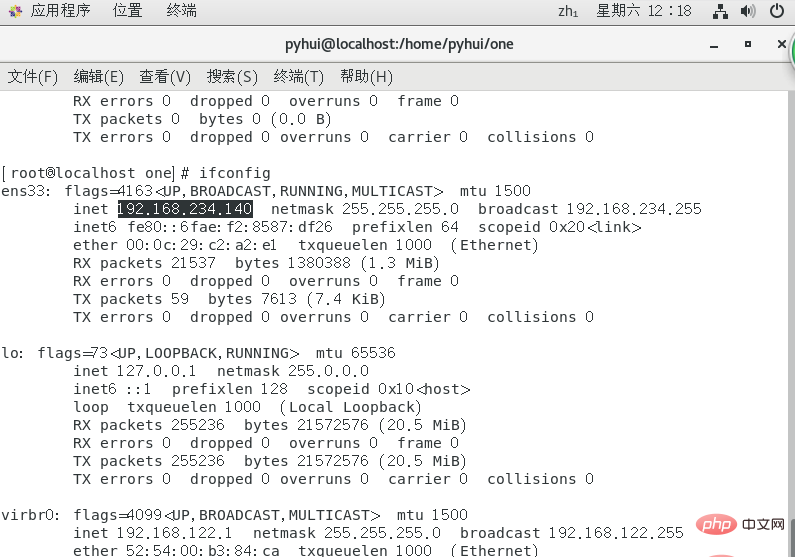Click the virbr0 address 192.168.122.1
795x557 pixels.
(x=174, y=533)
